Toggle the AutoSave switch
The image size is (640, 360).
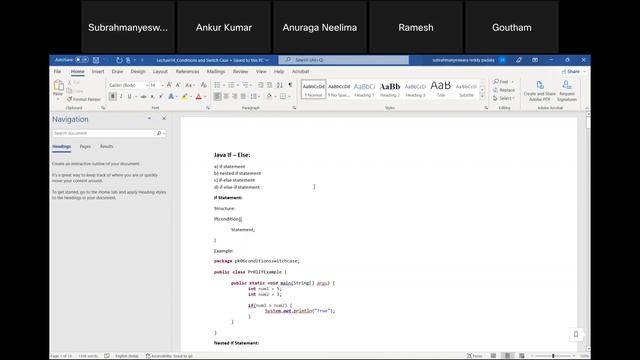pyautogui.click(x=82, y=60)
